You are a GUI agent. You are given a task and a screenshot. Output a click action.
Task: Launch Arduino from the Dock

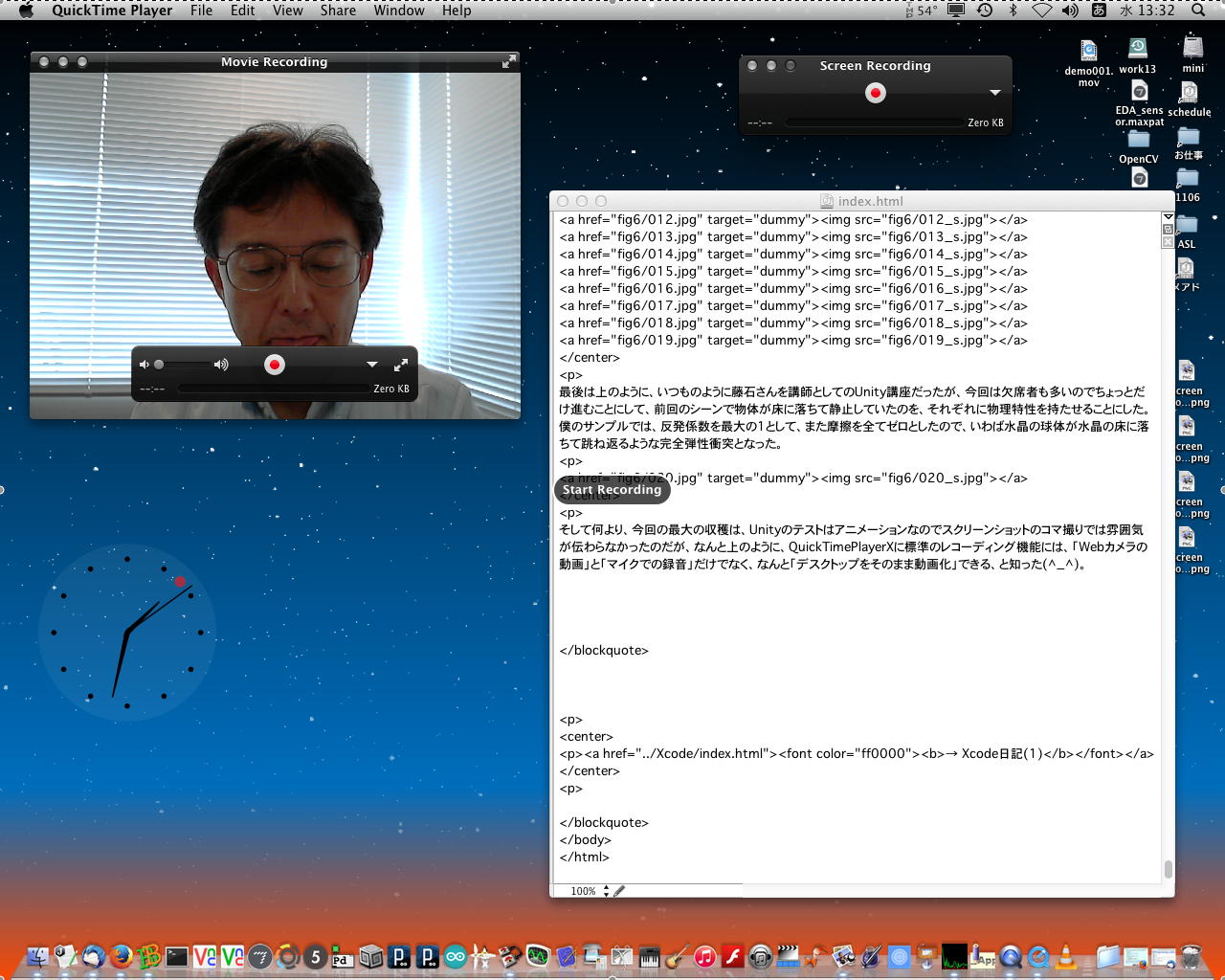coord(455,956)
